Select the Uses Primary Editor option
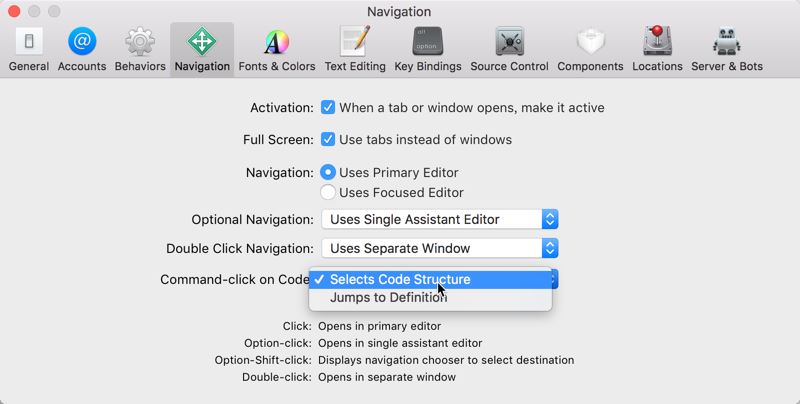Image resolution: width=800 pixels, height=404 pixels. (328, 172)
